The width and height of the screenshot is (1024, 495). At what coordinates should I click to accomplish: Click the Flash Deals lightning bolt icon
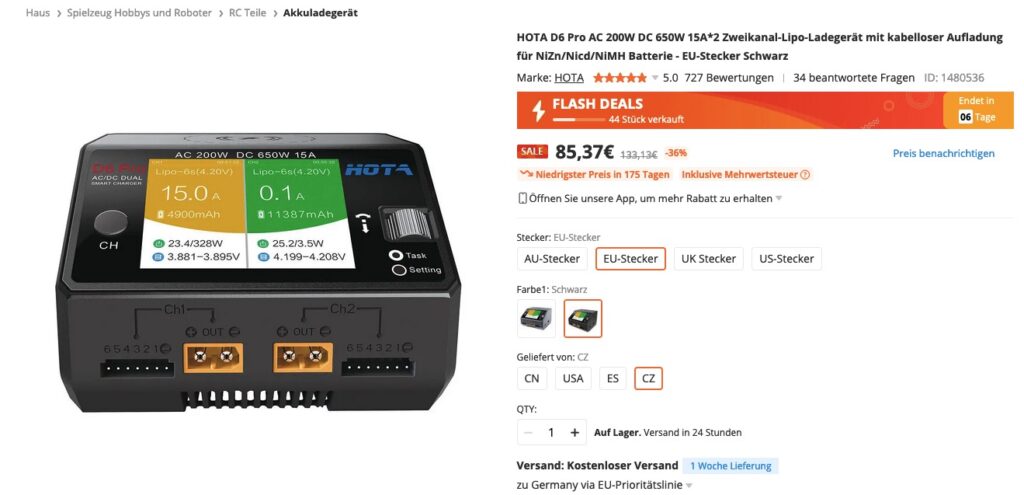click(538, 110)
